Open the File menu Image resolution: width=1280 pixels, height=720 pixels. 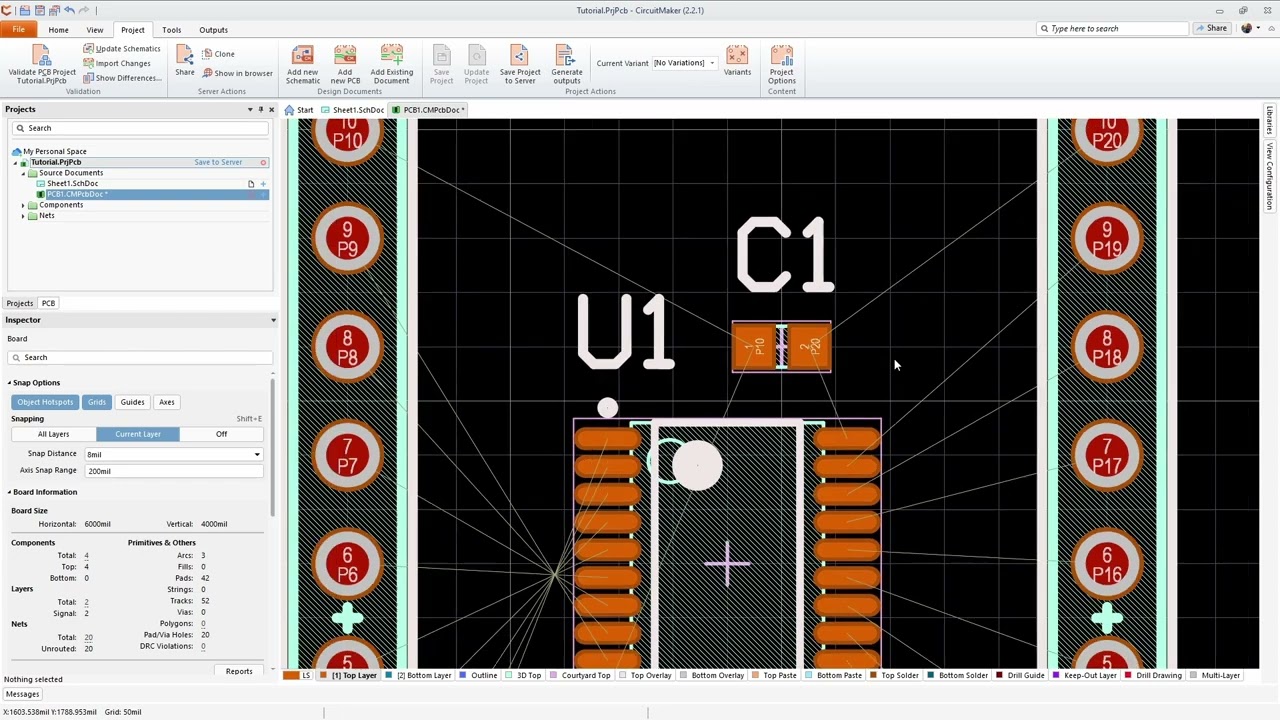coord(19,30)
